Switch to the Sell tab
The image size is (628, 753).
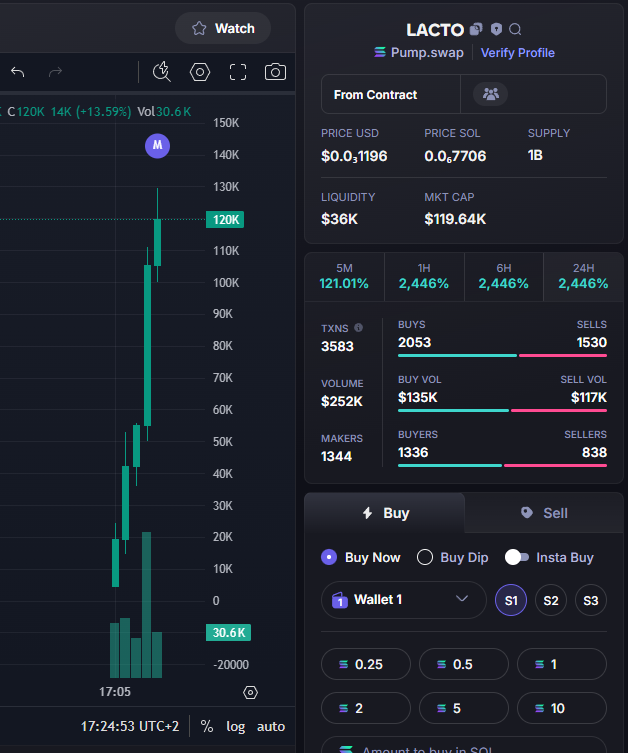click(x=544, y=513)
